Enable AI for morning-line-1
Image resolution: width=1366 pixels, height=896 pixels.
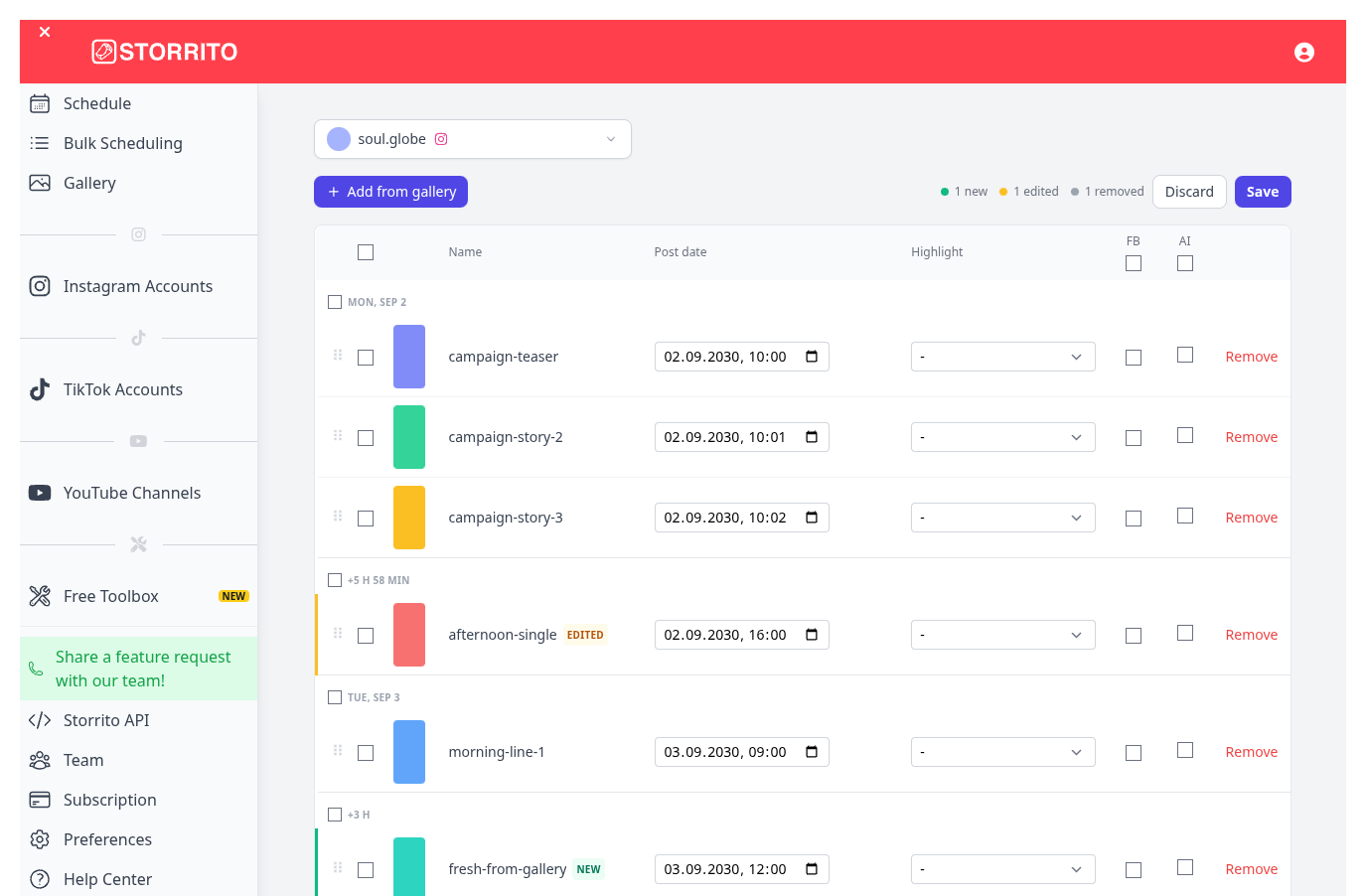click(x=1185, y=750)
